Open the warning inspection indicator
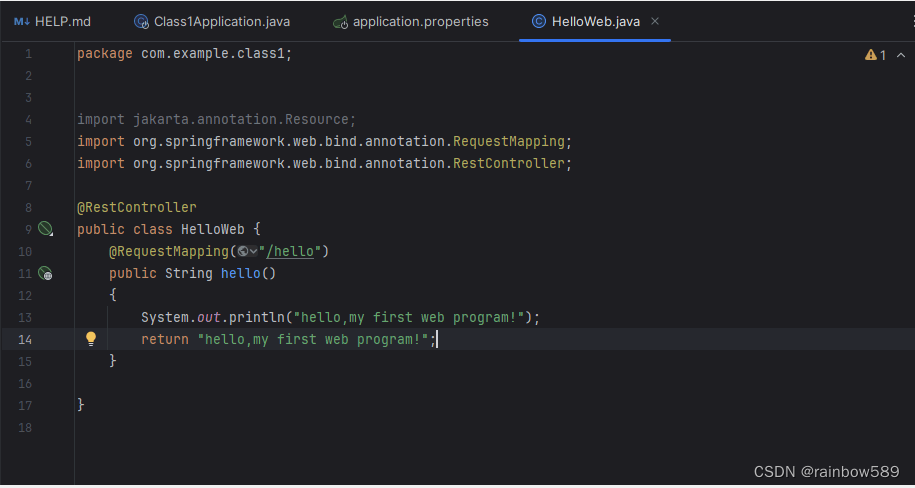Screen dimensions: 915x488 pos(875,55)
